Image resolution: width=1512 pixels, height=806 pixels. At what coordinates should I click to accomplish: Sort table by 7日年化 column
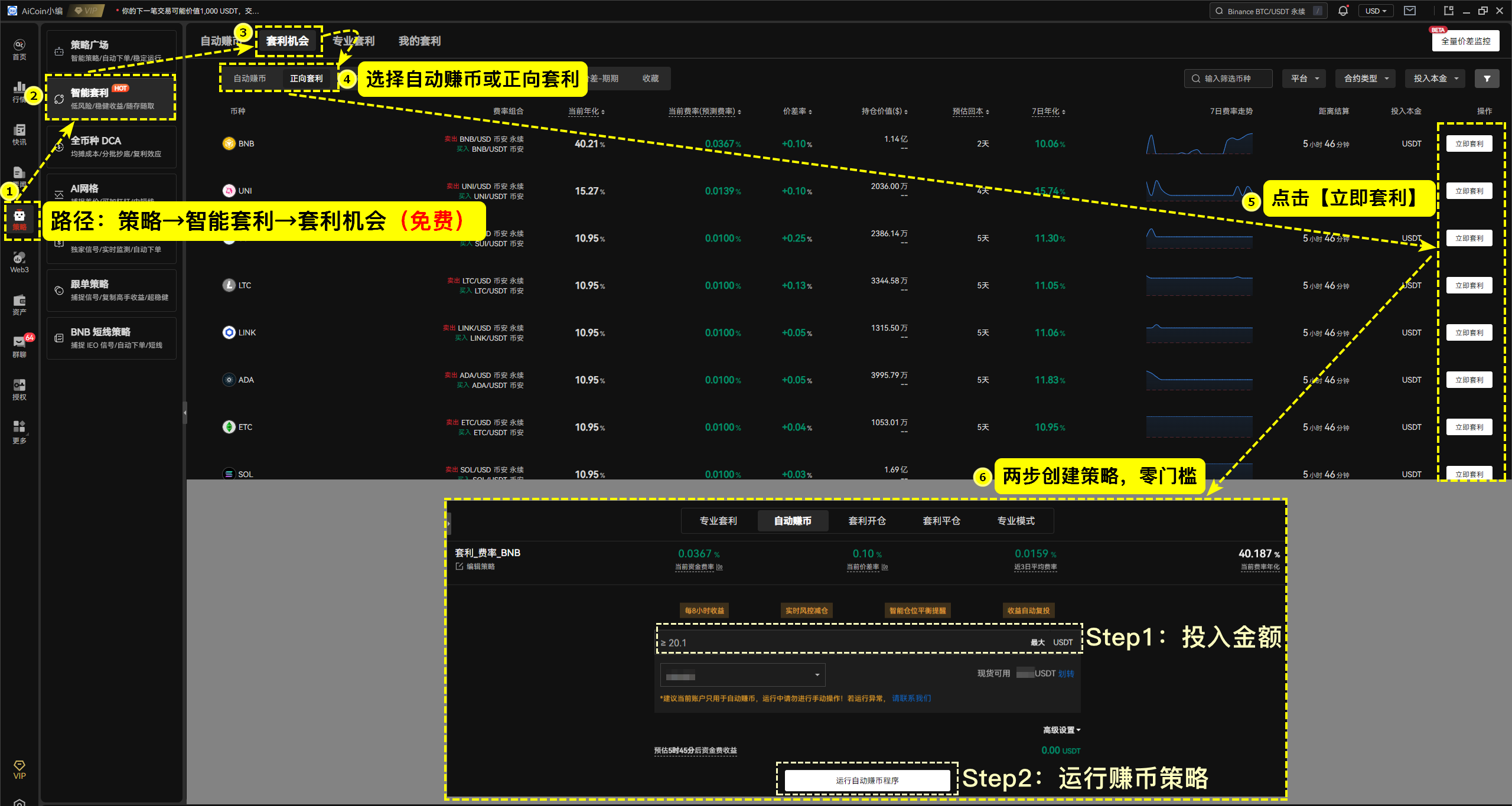[1048, 111]
